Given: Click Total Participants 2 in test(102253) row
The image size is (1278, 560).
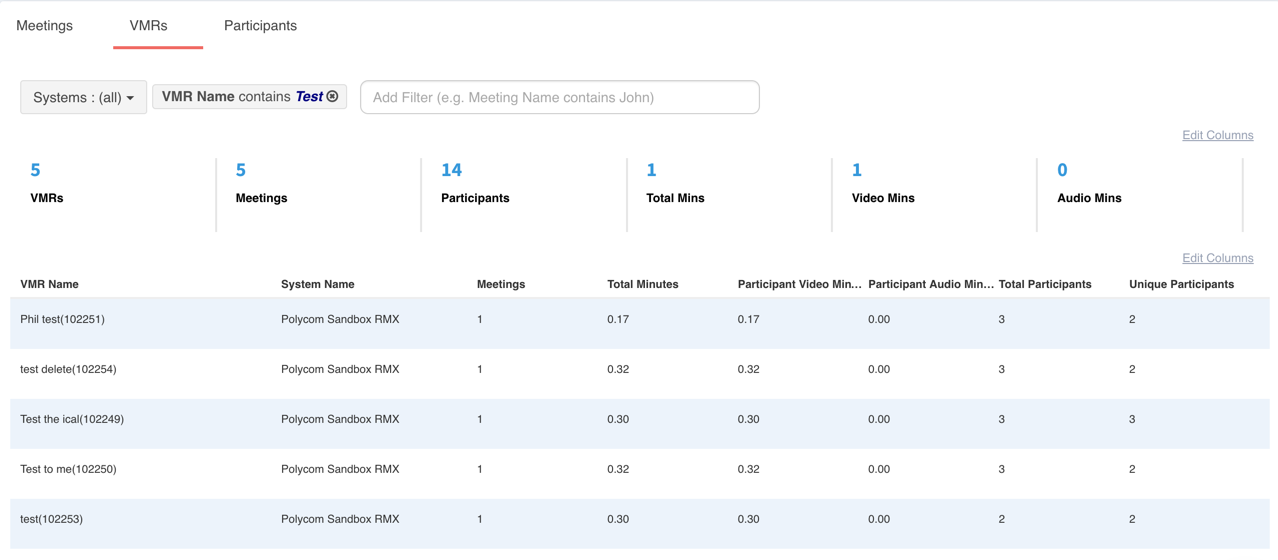Looking at the screenshot, I should [x=1002, y=520].
